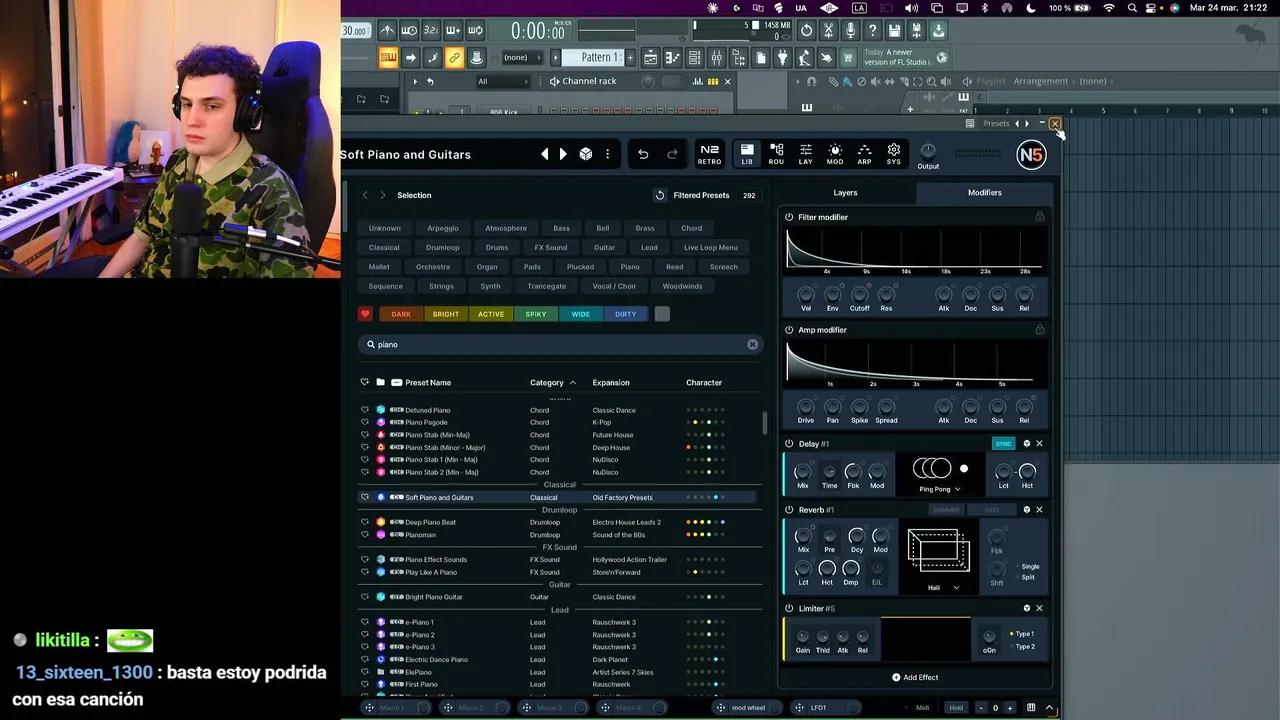Filter by WIDE character

(x=581, y=314)
